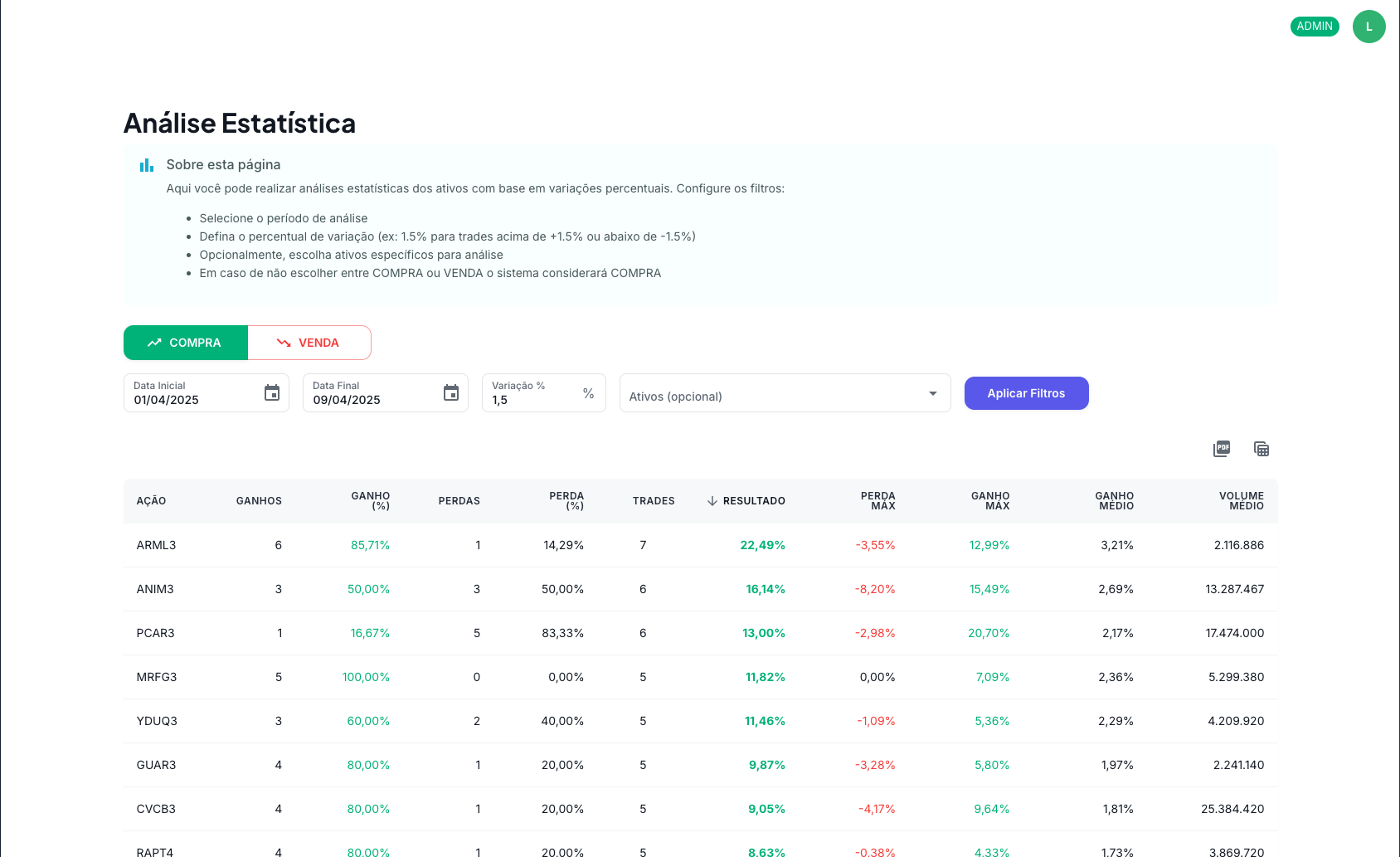Toggle COMPRA mode on
The height and width of the screenshot is (857, 1400).
tap(185, 342)
